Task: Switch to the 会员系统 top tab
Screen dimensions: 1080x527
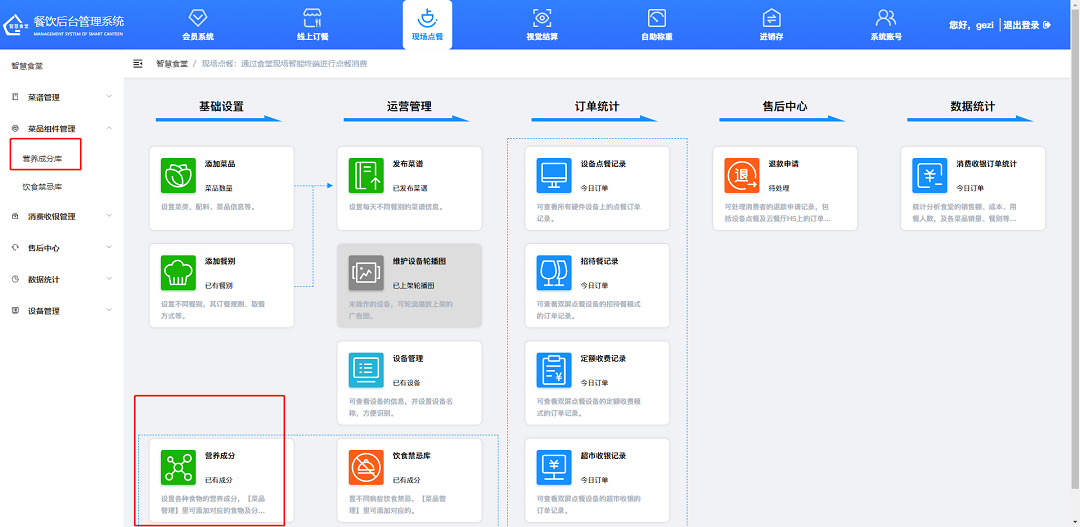Action: point(198,25)
